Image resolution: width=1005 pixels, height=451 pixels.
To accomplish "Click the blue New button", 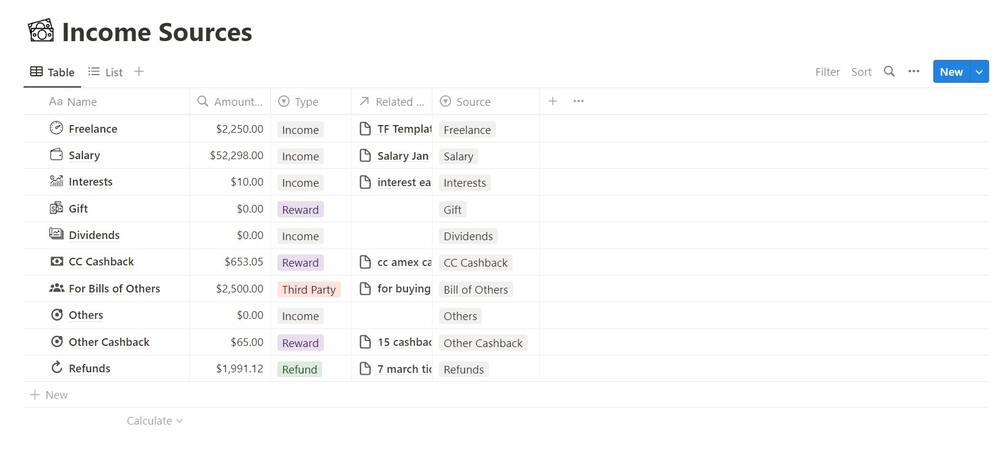I will pyautogui.click(x=950, y=72).
